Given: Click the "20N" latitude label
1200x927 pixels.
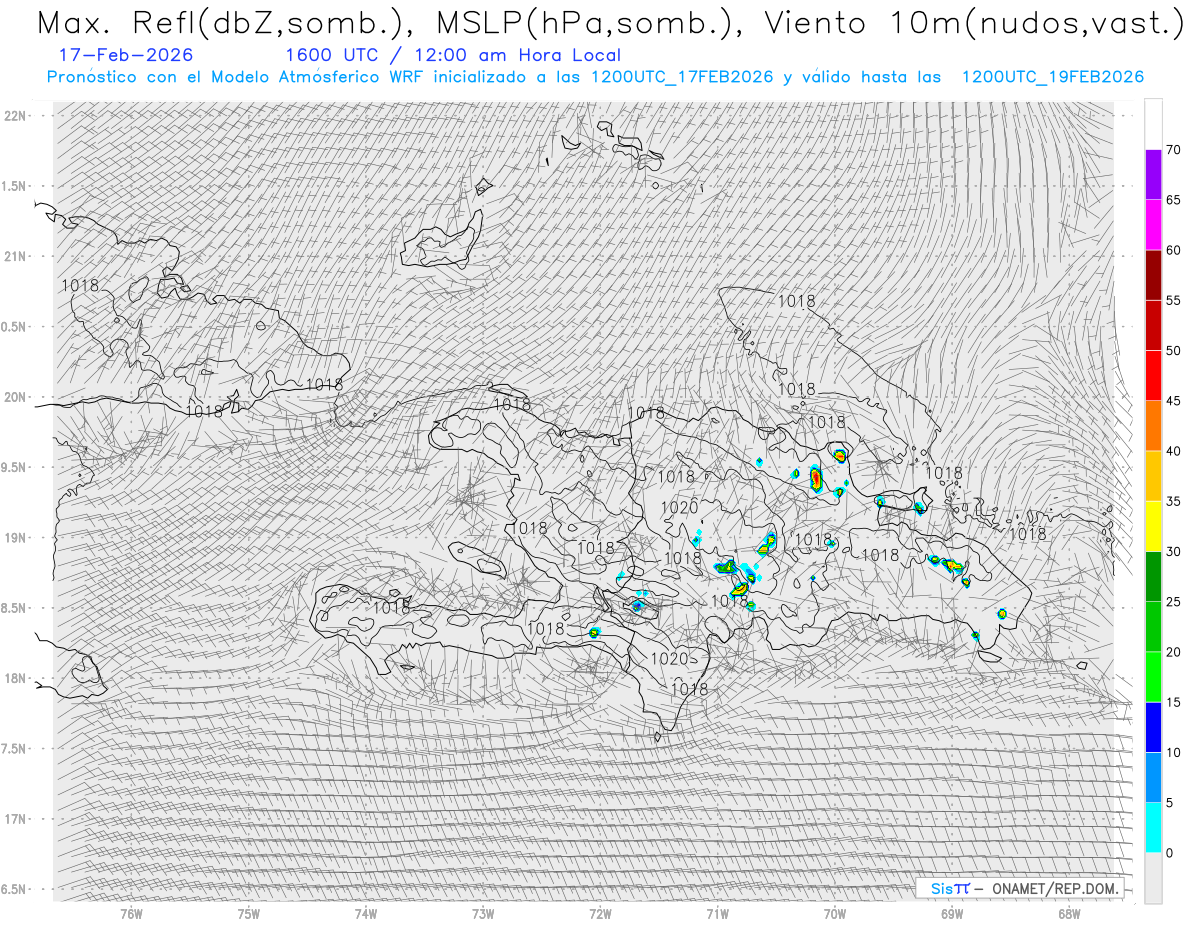Looking at the screenshot, I should [15, 397].
